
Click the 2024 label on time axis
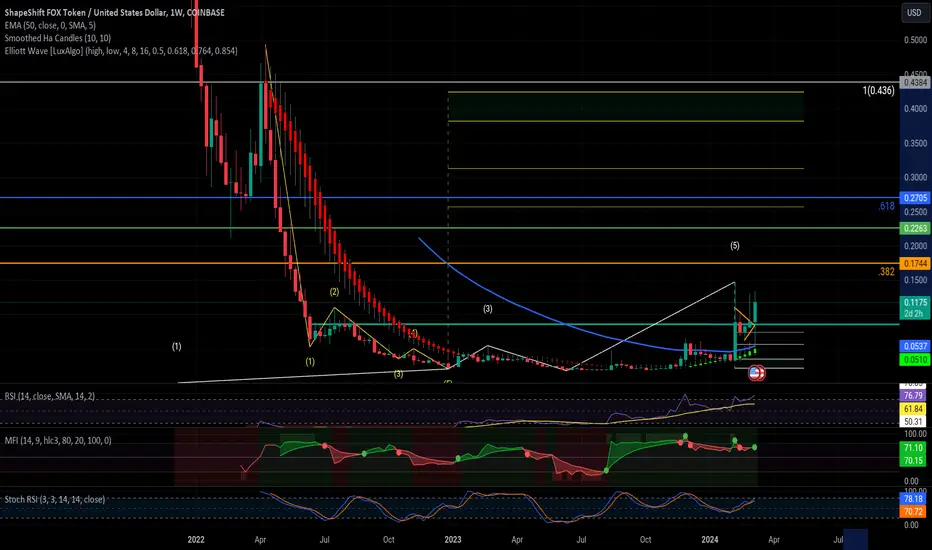[709, 540]
